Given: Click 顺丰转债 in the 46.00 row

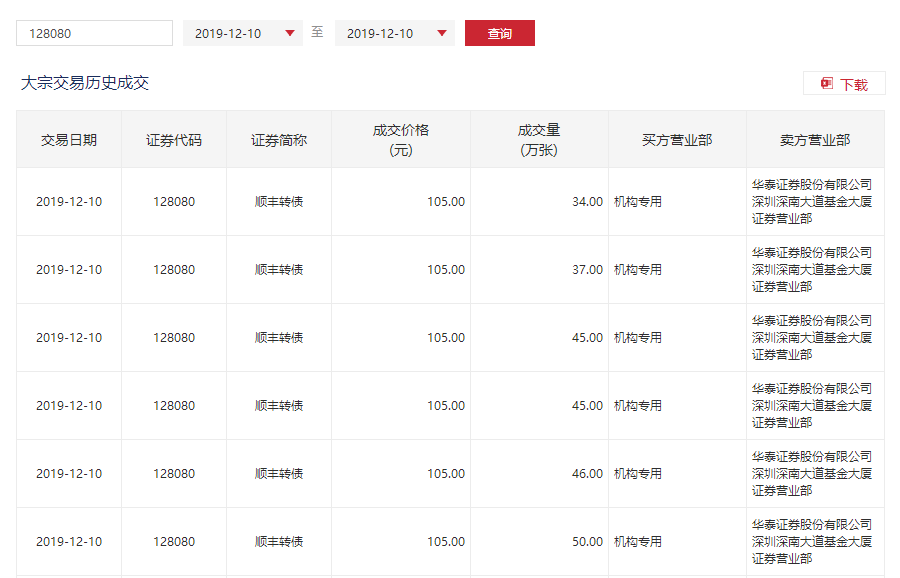Looking at the screenshot, I should point(279,474).
